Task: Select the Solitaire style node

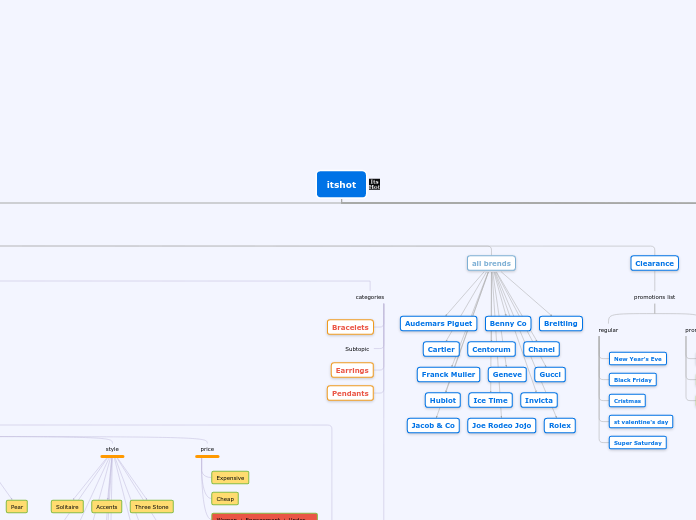Action: tap(67, 507)
